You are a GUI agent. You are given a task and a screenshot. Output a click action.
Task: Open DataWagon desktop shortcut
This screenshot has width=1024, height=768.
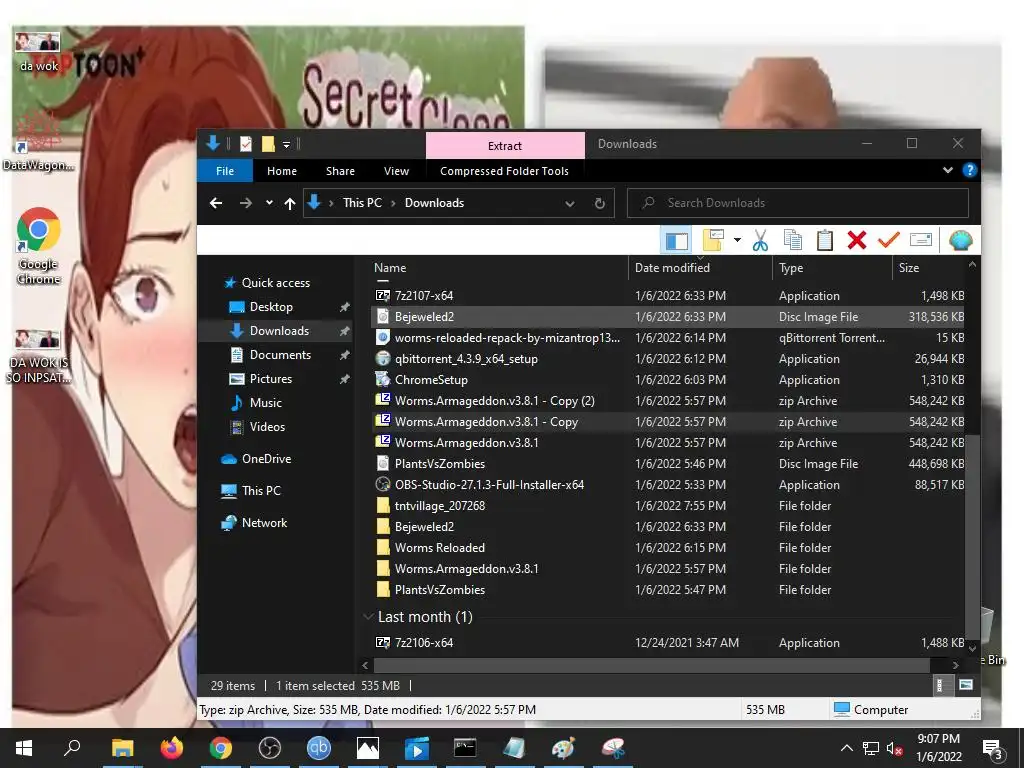click(x=38, y=140)
